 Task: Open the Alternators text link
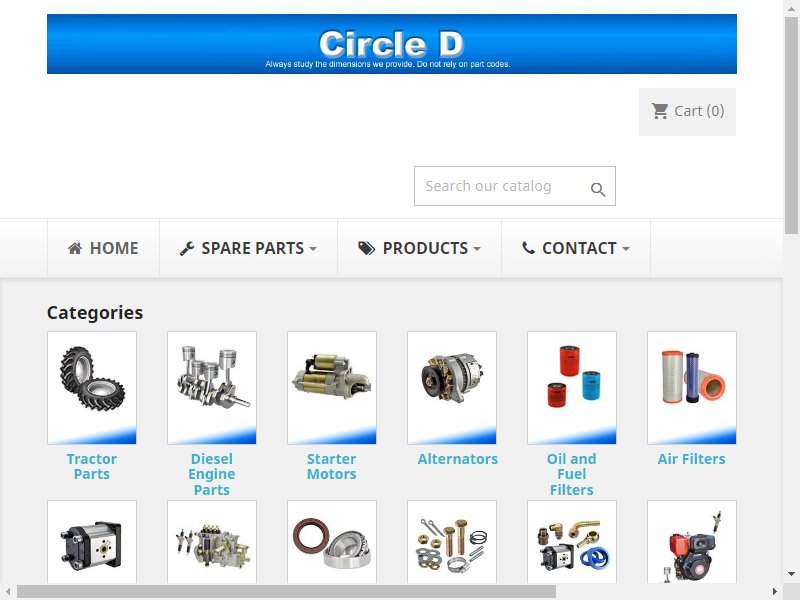coord(458,459)
